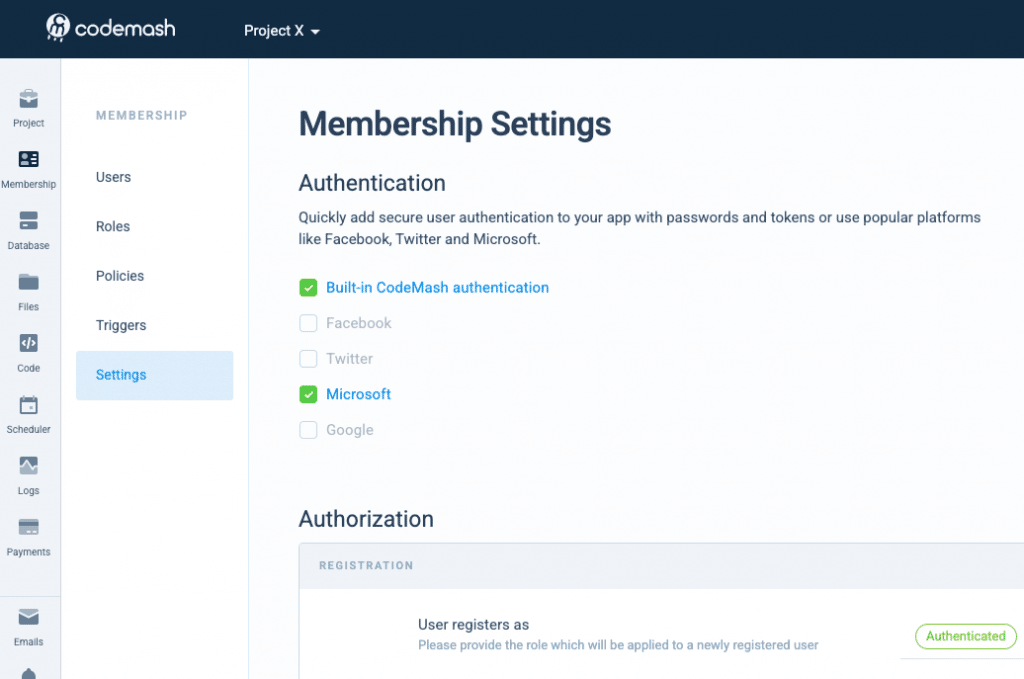View the Logs icon

point(29,466)
